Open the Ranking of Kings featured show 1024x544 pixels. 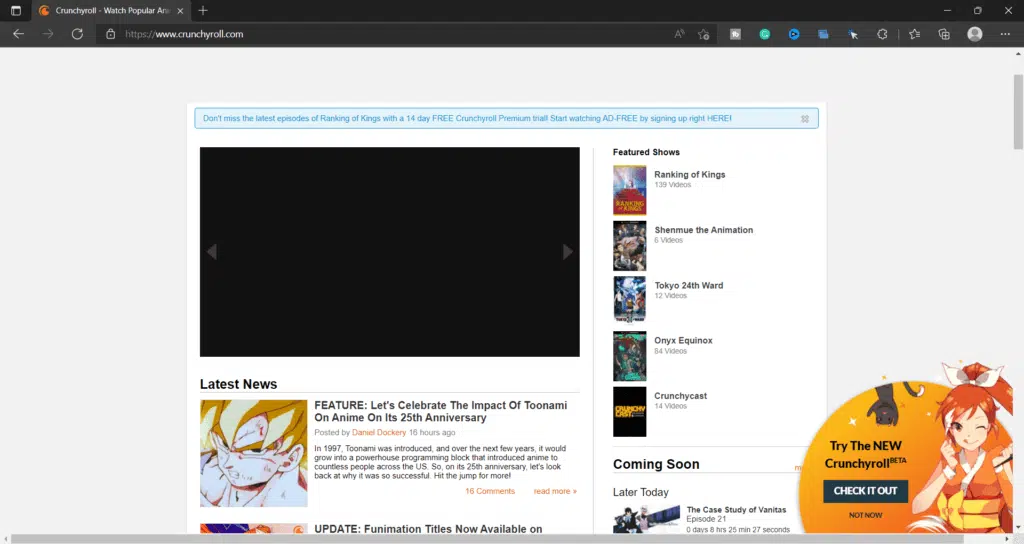point(690,174)
